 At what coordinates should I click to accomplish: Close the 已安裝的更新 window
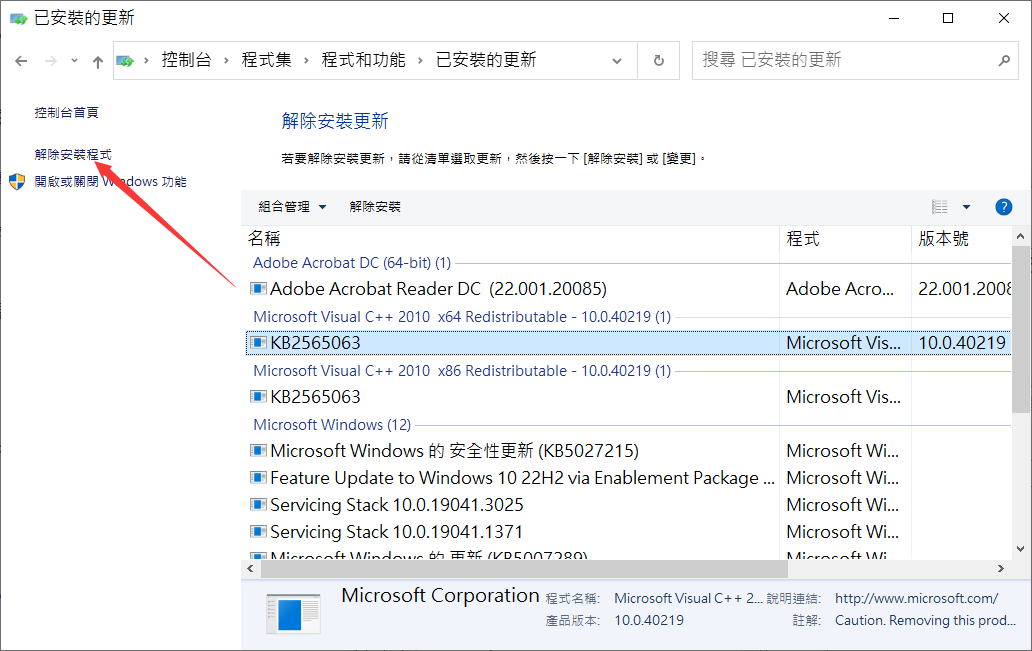click(1004, 18)
